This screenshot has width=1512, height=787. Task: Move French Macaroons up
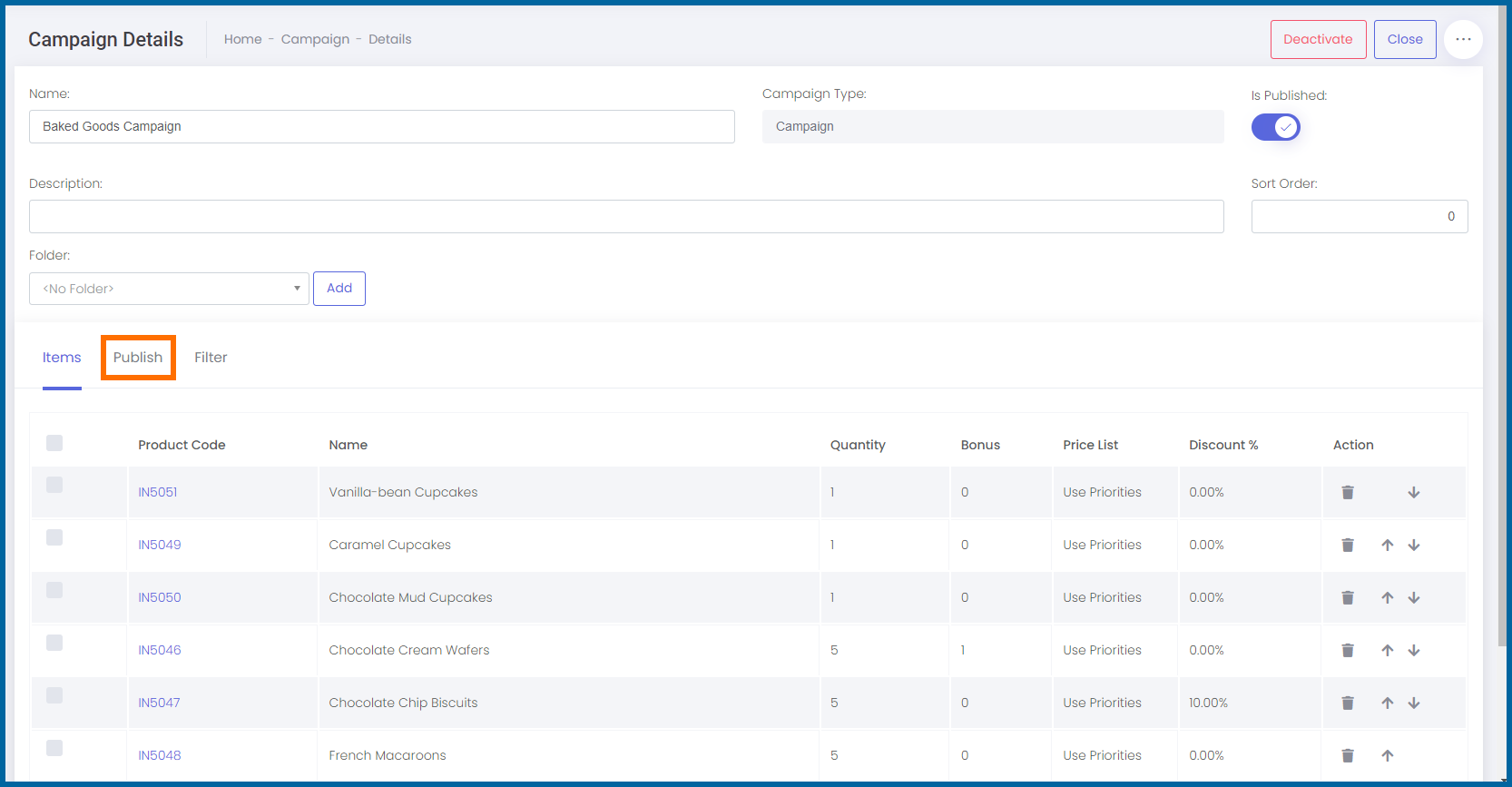(x=1388, y=755)
